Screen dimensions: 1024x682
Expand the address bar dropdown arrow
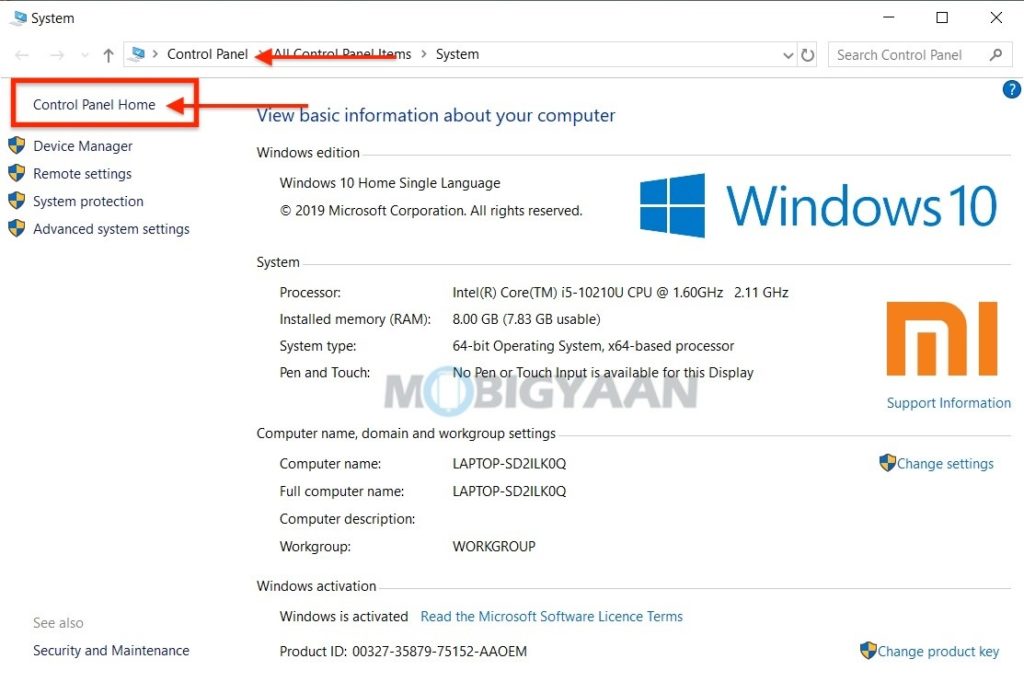point(789,54)
